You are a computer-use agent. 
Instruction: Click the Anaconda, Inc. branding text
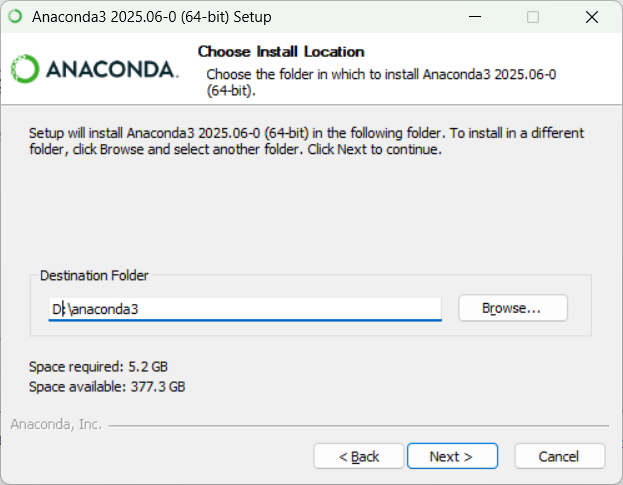[x=56, y=424]
